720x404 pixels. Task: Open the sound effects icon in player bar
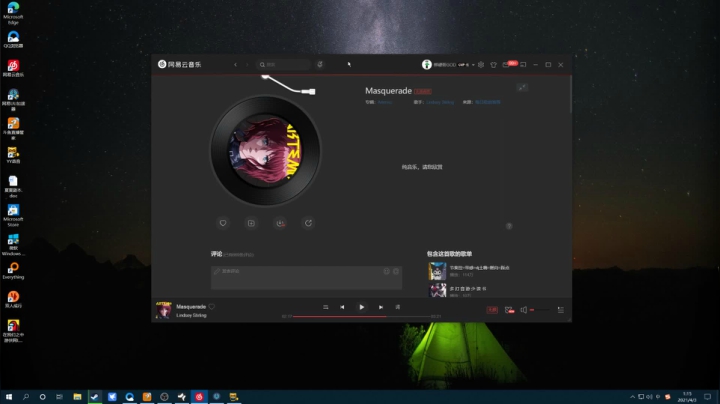(x=509, y=310)
